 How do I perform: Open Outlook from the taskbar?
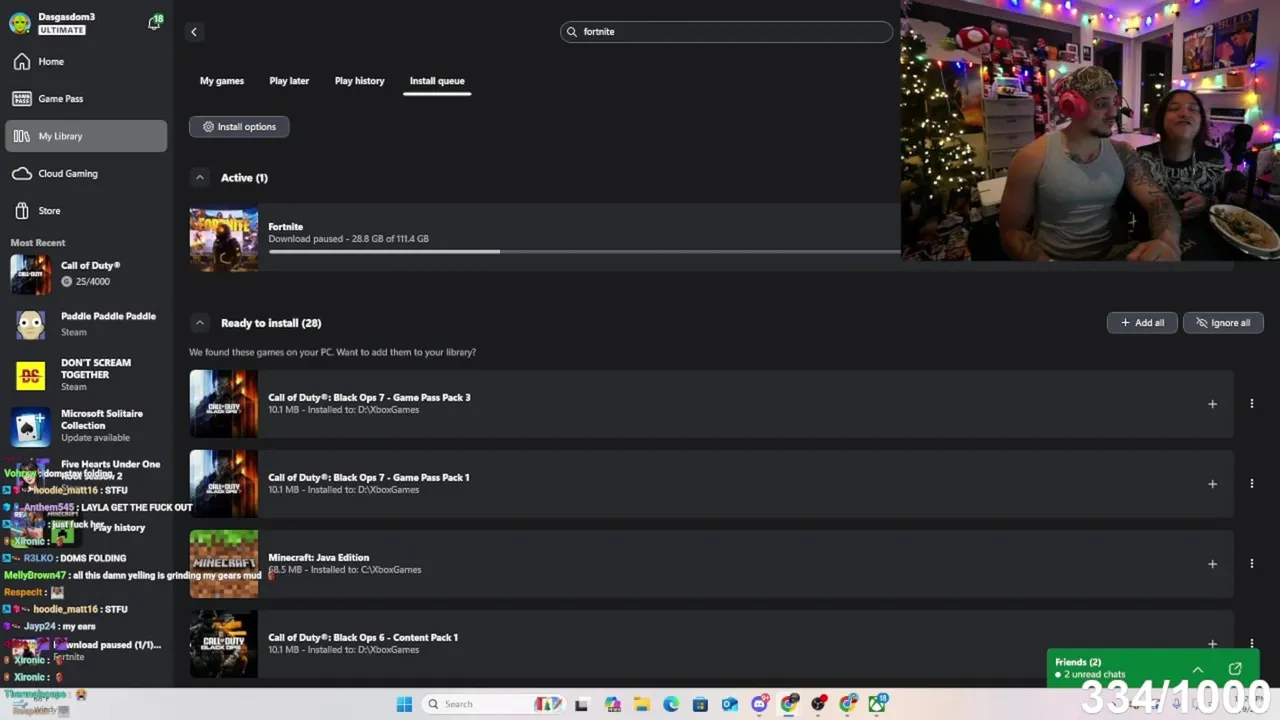coord(730,704)
